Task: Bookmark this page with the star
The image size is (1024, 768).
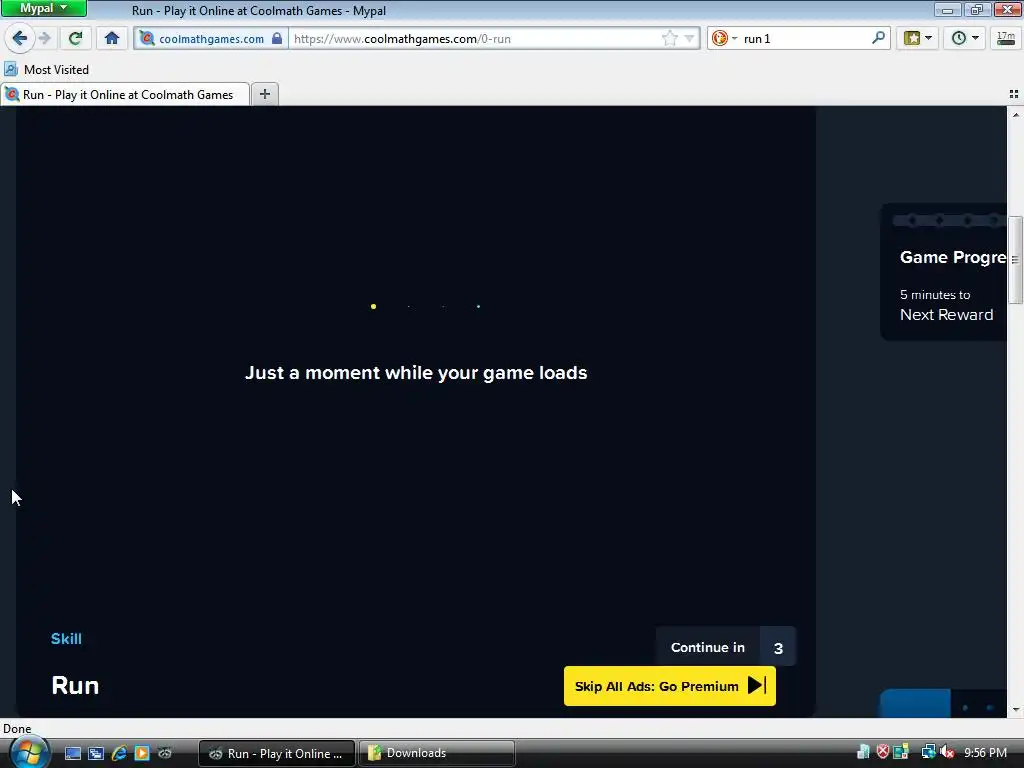Action: pos(669,39)
